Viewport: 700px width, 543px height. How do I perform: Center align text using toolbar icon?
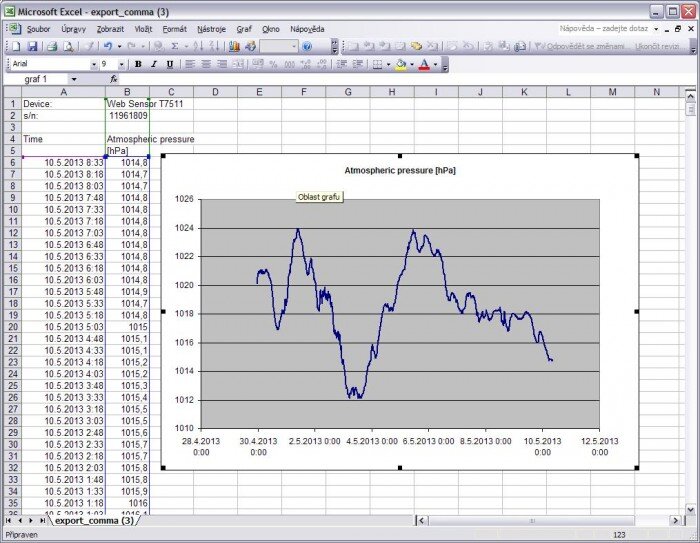tap(205, 64)
